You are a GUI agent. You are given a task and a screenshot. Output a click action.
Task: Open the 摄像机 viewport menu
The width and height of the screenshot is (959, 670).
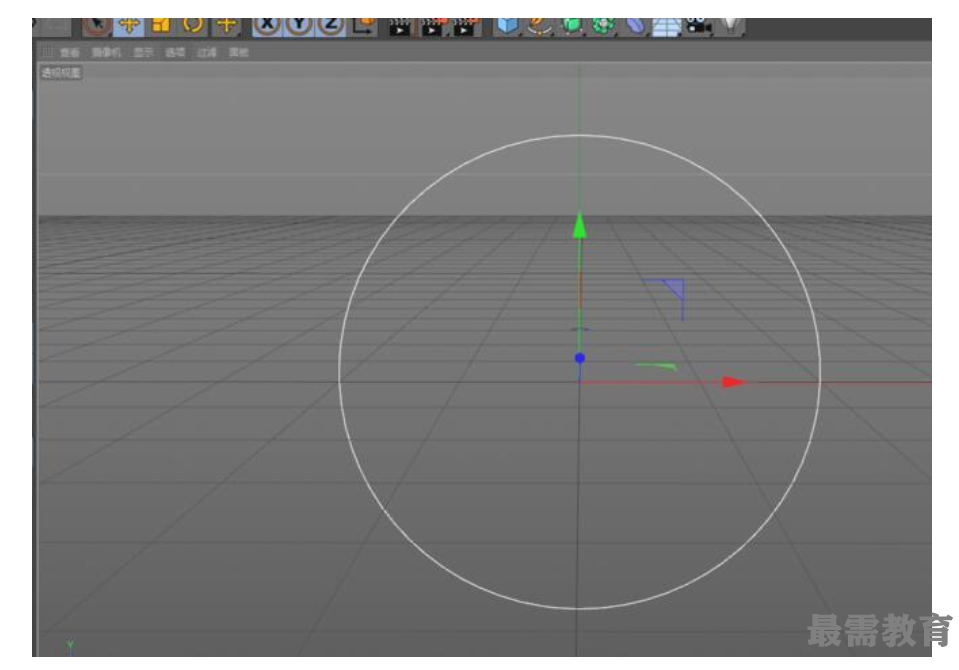click(106, 53)
